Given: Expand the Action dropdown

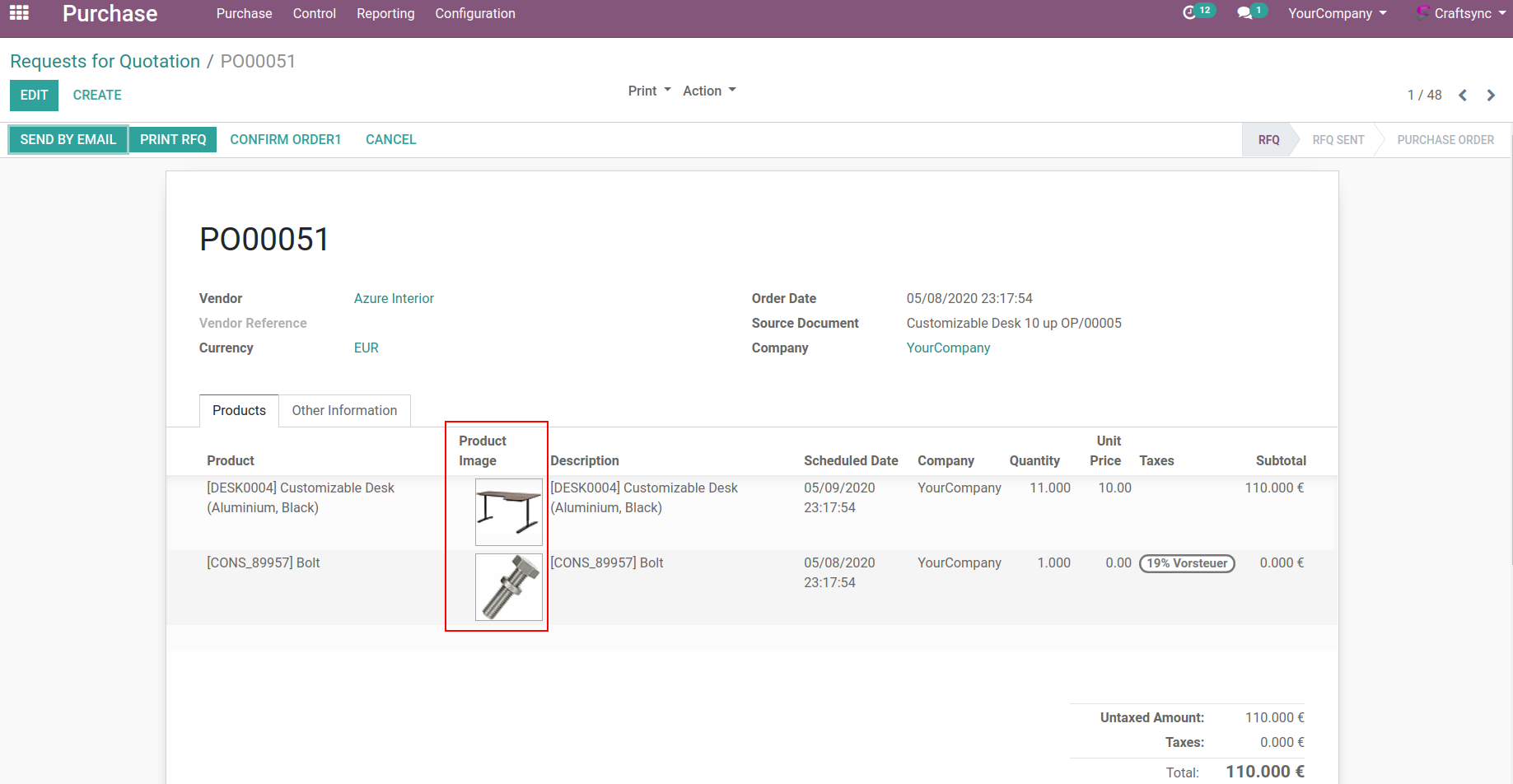Looking at the screenshot, I should [708, 91].
